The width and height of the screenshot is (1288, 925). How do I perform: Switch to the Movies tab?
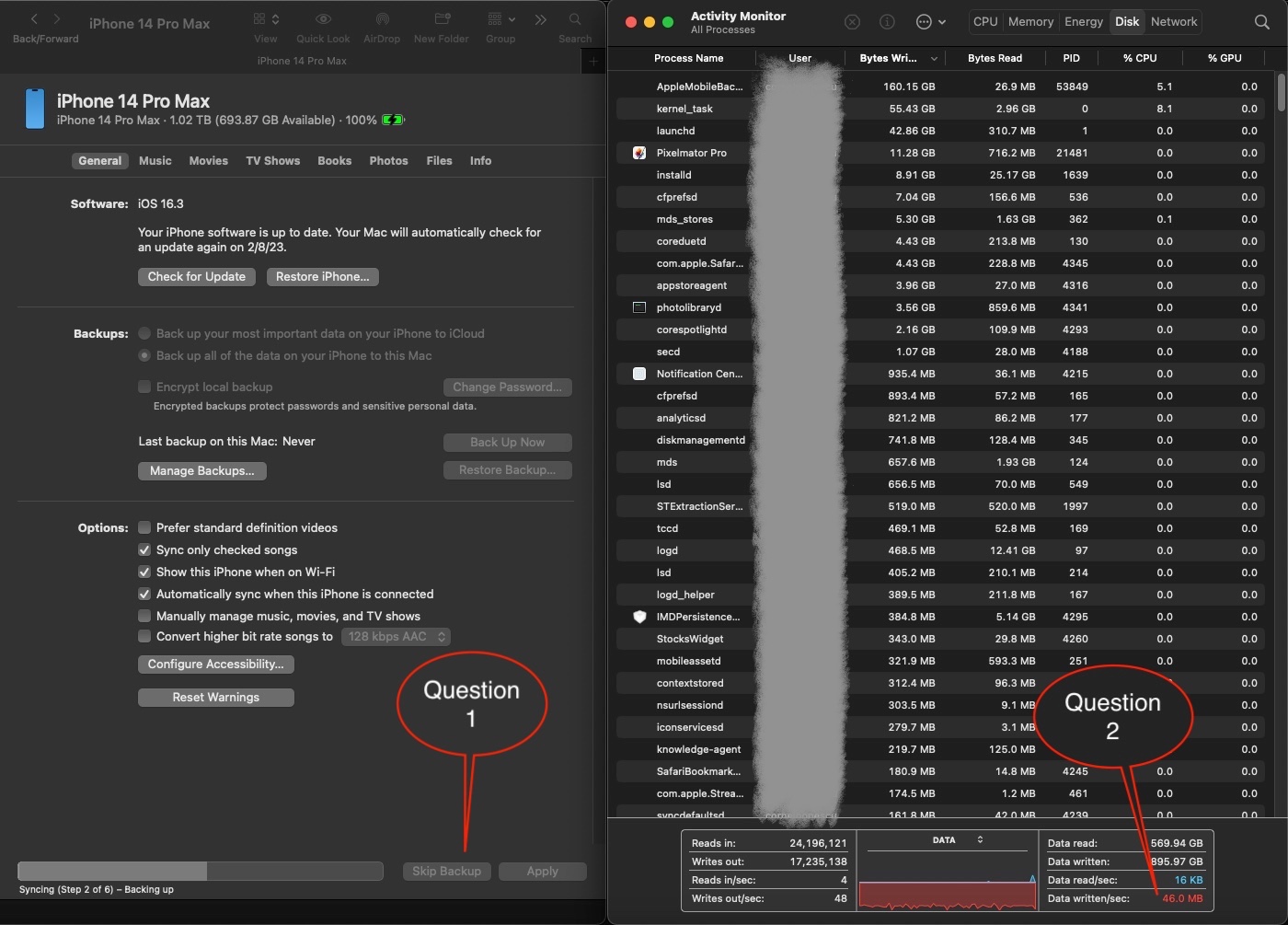(x=209, y=161)
